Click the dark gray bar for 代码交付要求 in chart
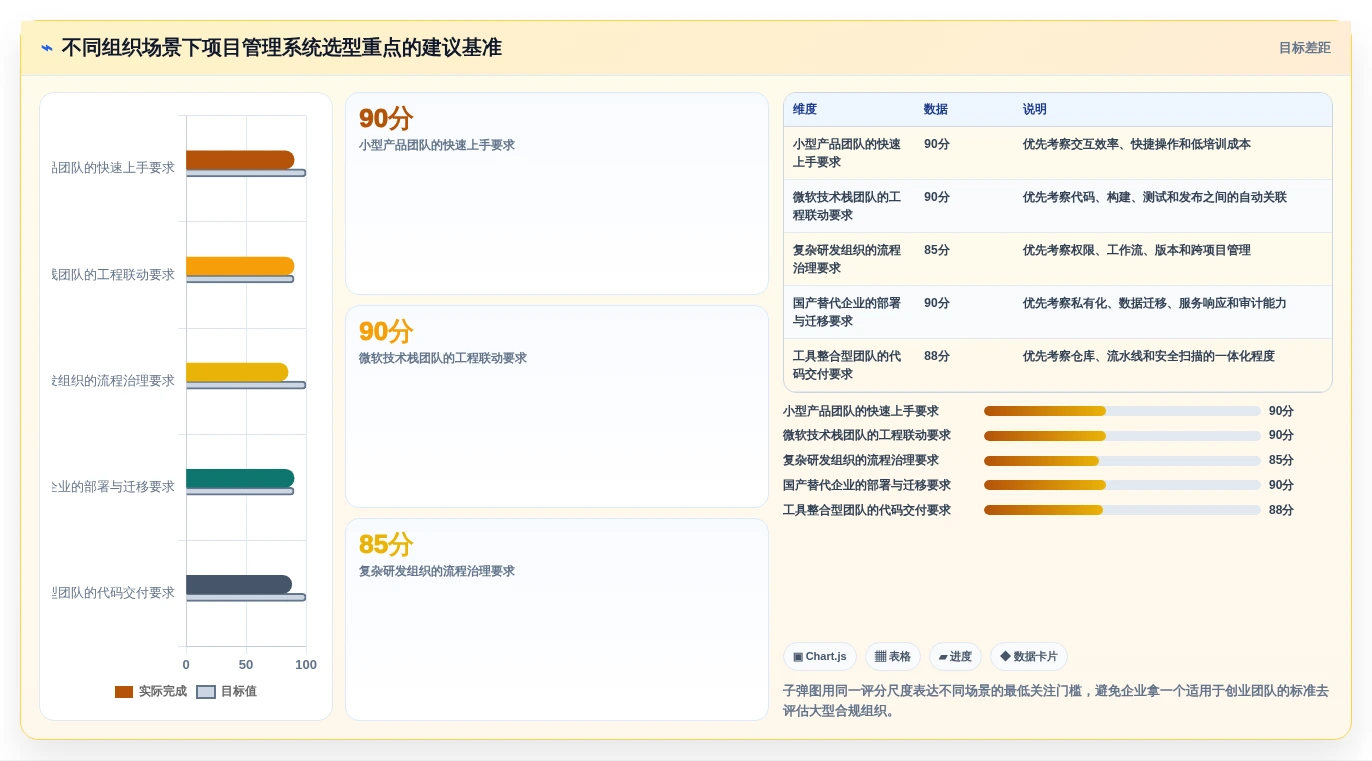The width and height of the screenshot is (1372, 761). [239, 584]
